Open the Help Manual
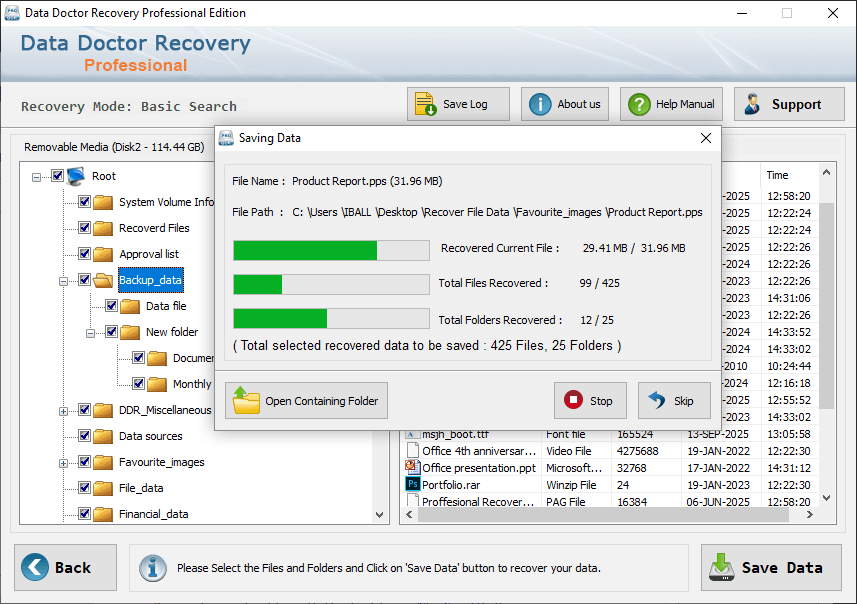857x604 pixels. point(671,104)
